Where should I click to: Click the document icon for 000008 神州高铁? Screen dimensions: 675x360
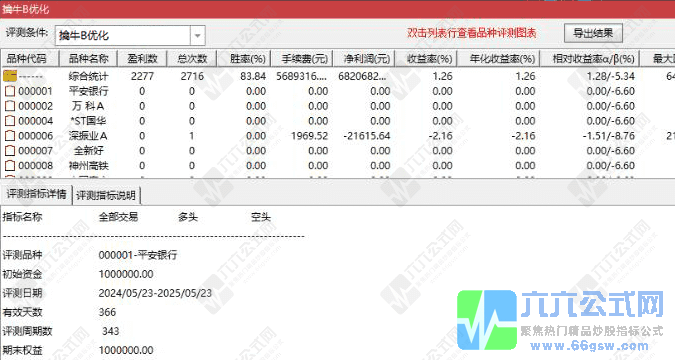(x=10, y=165)
